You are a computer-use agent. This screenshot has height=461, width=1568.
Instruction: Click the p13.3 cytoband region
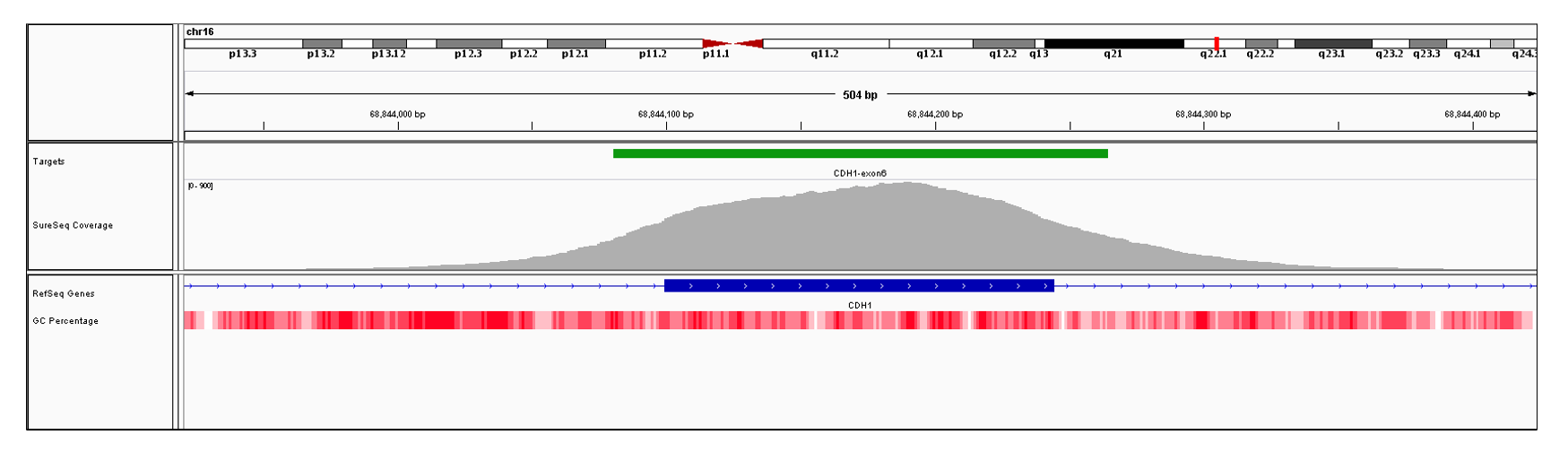pyautogui.click(x=243, y=43)
